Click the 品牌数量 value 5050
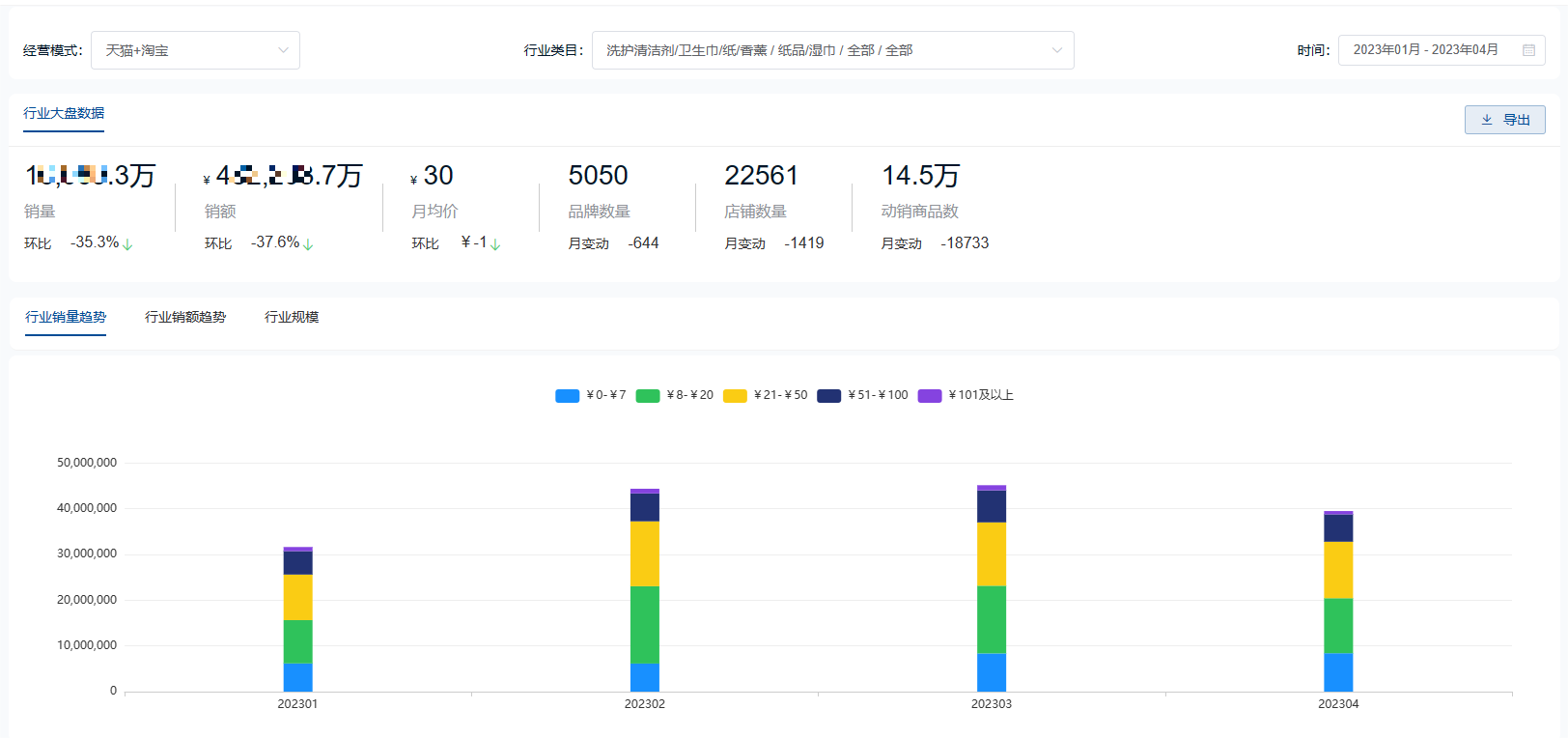The image size is (1568, 738). point(598,176)
